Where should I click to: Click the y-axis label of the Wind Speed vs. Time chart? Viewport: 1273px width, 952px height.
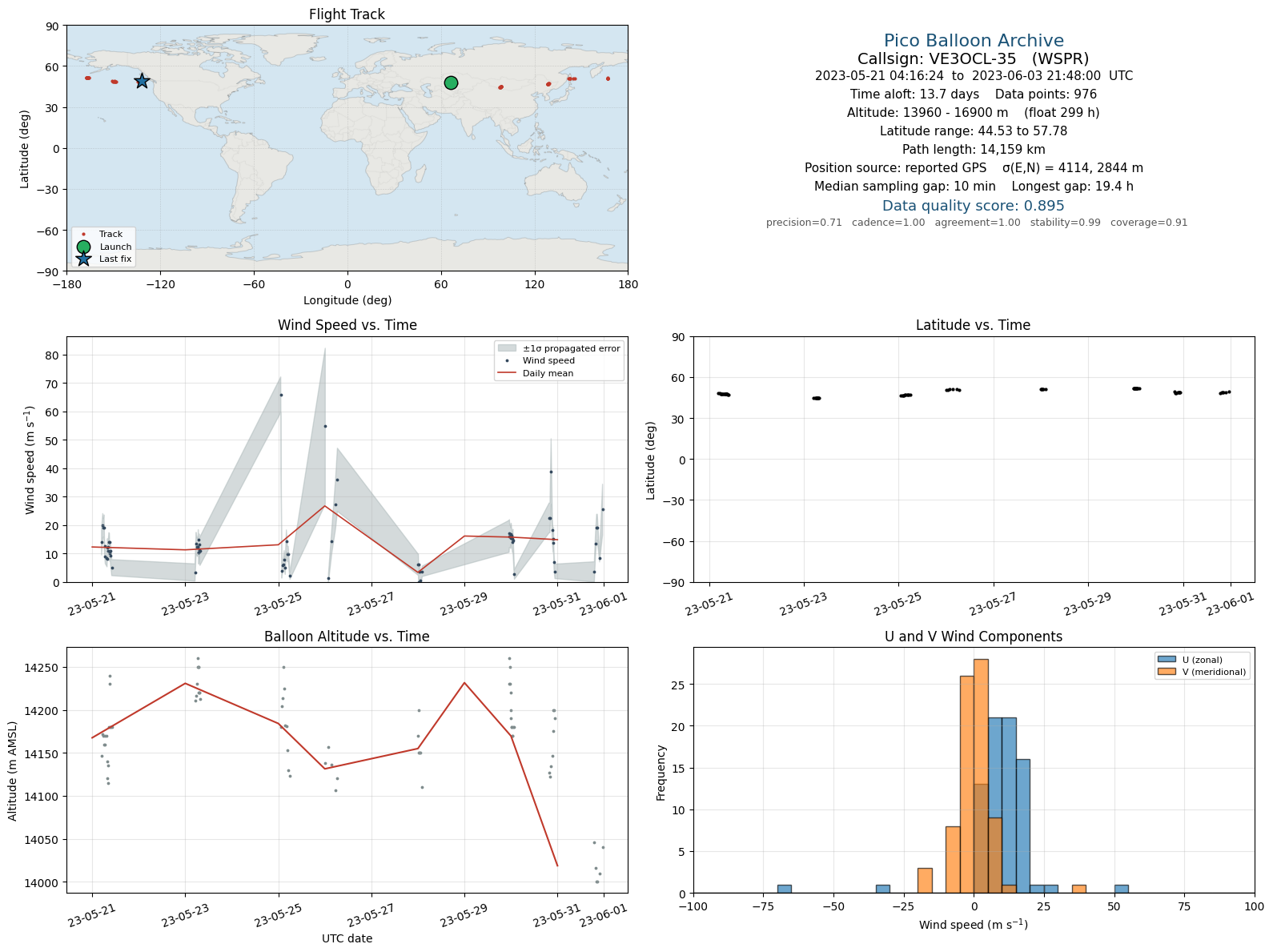coord(30,460)
